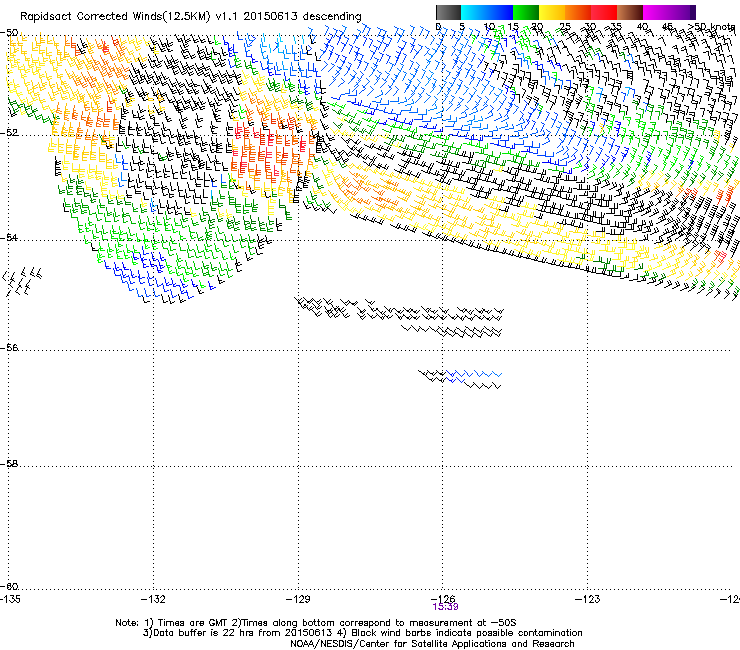
Task: Click the '-50' latitude axis label
Action: pyautogui.click(x=9, y=33)
